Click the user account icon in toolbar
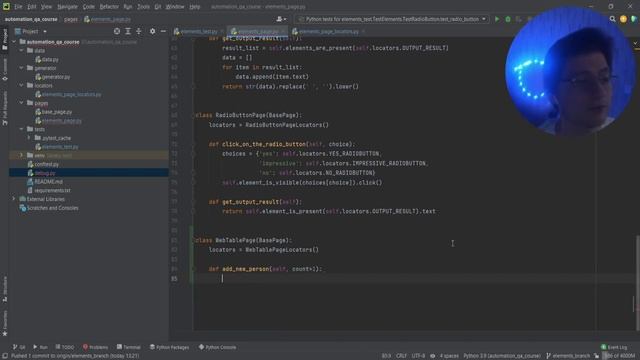 281,19
